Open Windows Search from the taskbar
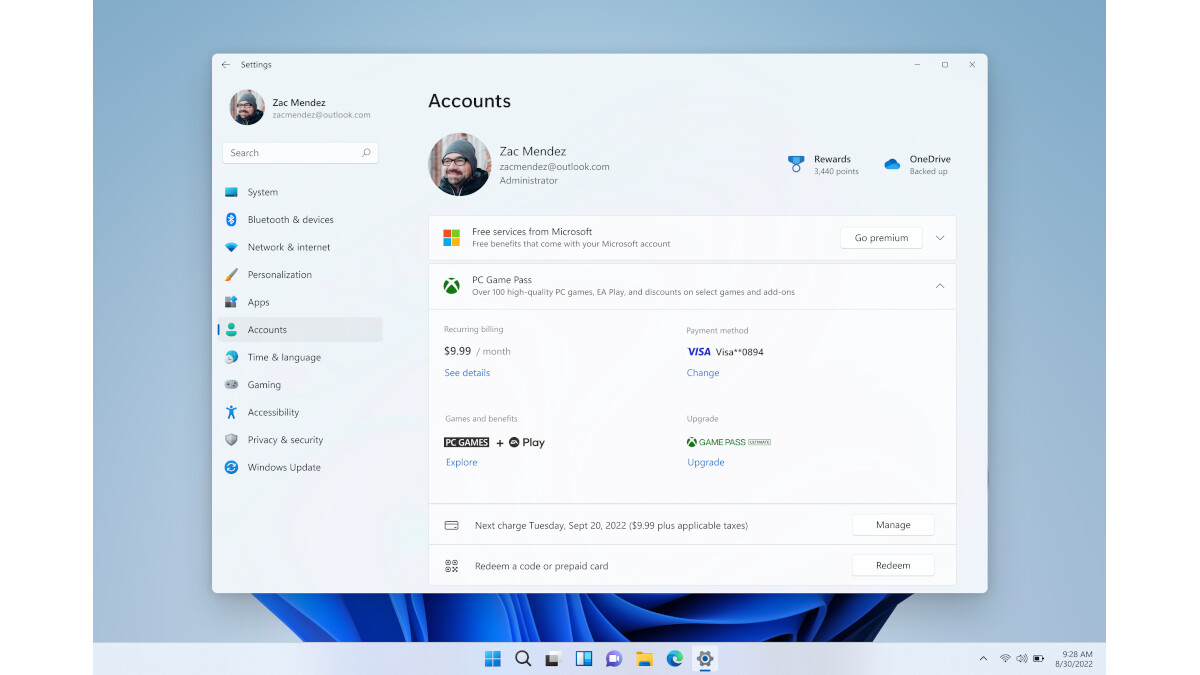The image size is (1200, 675). coord(522,658)
